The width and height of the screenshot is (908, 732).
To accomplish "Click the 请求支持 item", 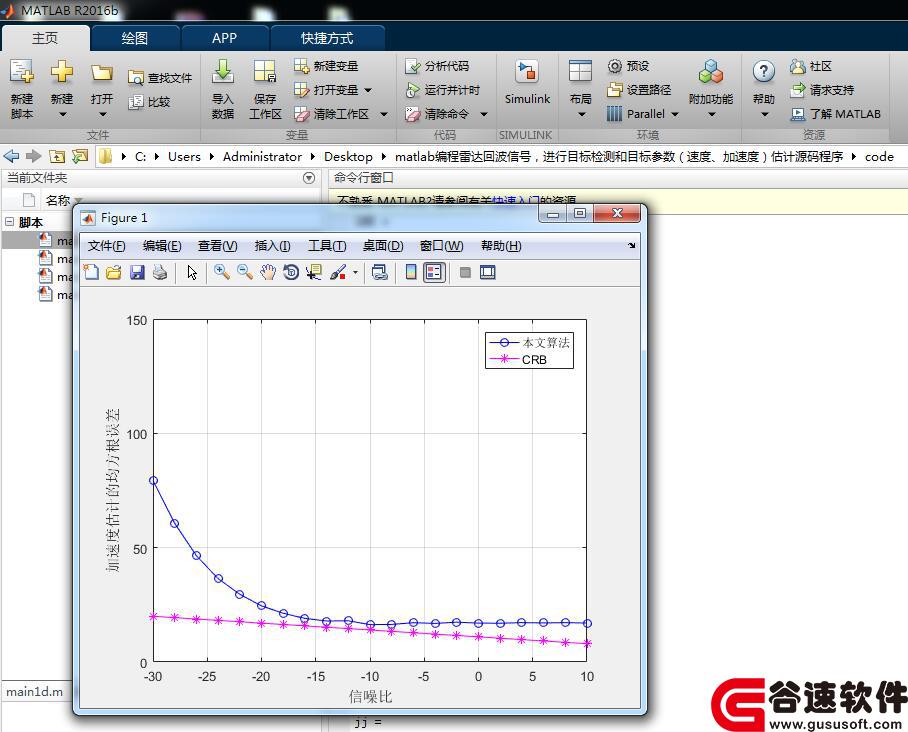I will (x=822, y=90).
